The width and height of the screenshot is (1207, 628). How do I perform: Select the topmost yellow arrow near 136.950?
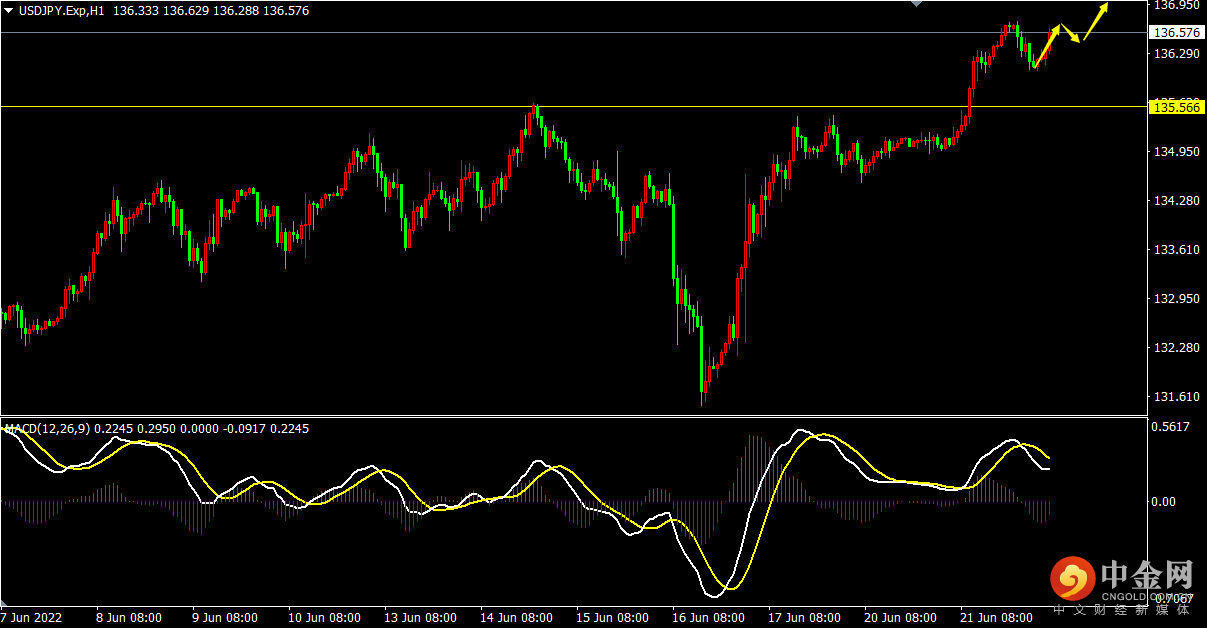click(1095, 21)
